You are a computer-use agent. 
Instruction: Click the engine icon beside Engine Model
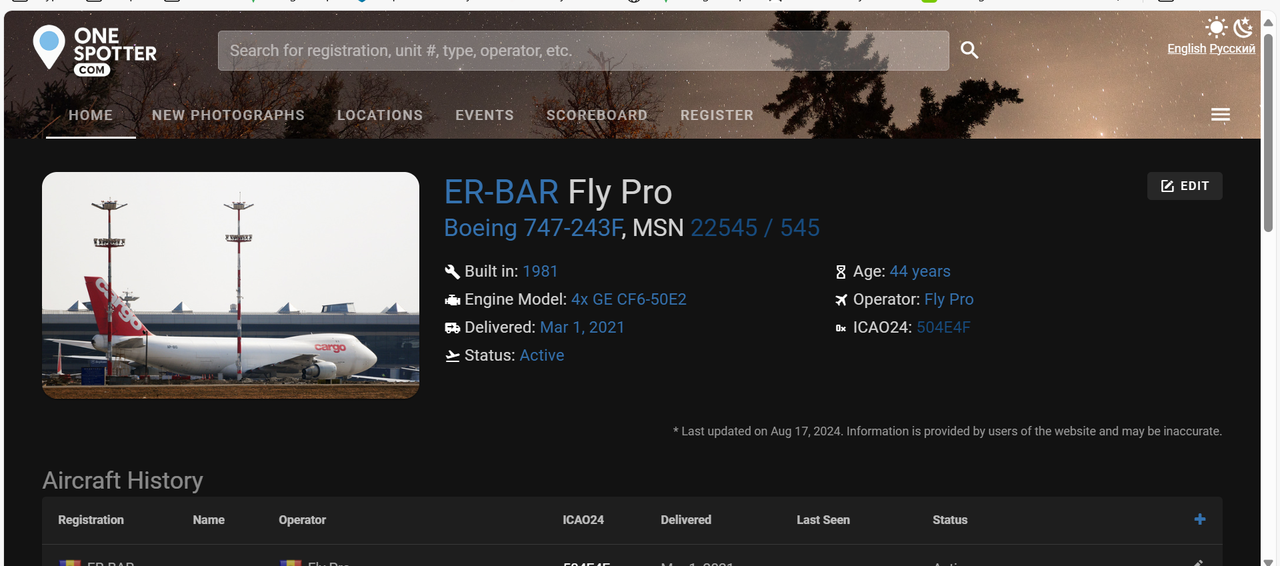pos(452,299)
